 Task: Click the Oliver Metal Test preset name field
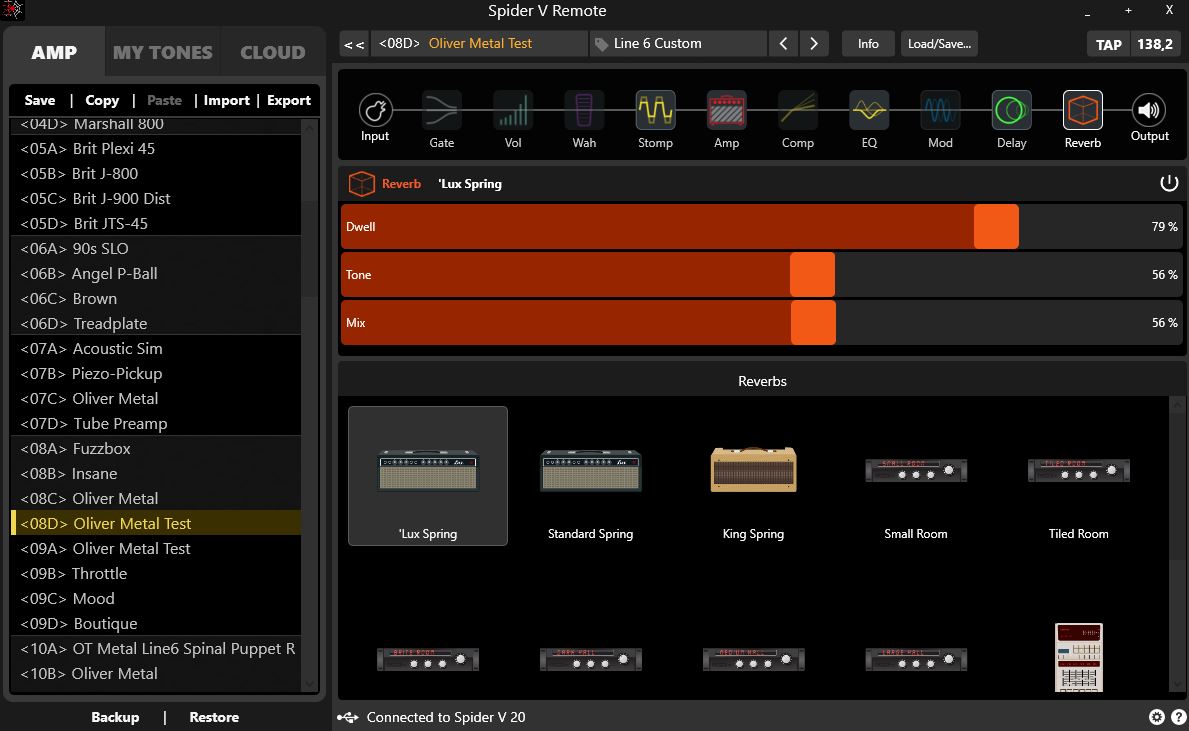[x=481, y=44]
